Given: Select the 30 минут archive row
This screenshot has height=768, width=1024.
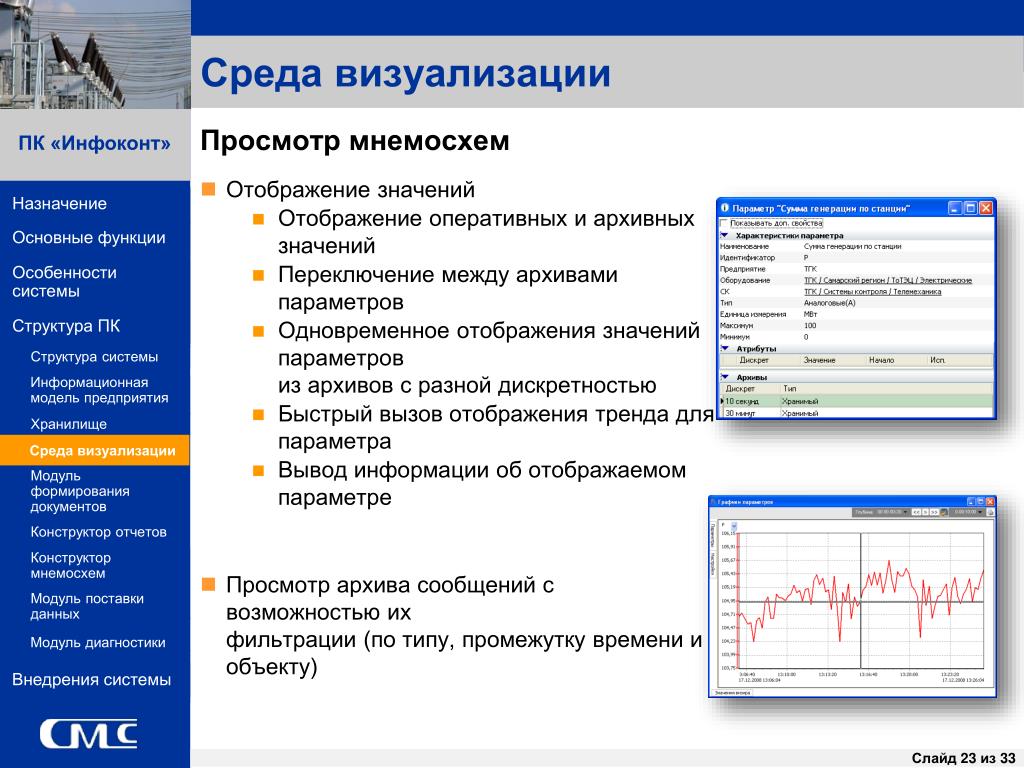Looking at the screenshot, I should pyautogui.click(x=857, y=413).
